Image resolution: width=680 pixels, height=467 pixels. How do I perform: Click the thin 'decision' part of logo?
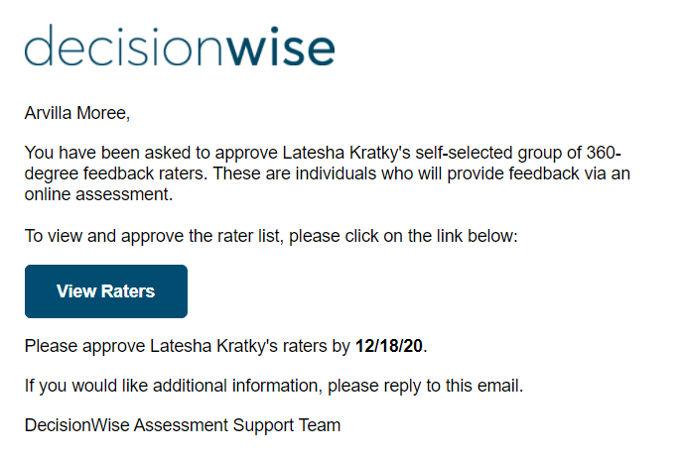(124, 46)
